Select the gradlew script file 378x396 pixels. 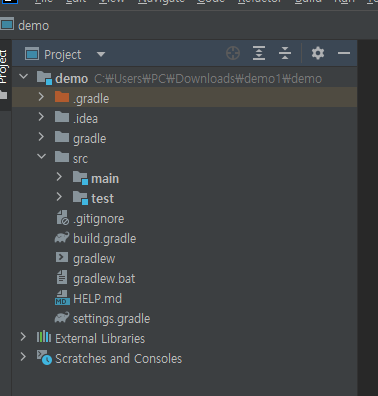94,259
